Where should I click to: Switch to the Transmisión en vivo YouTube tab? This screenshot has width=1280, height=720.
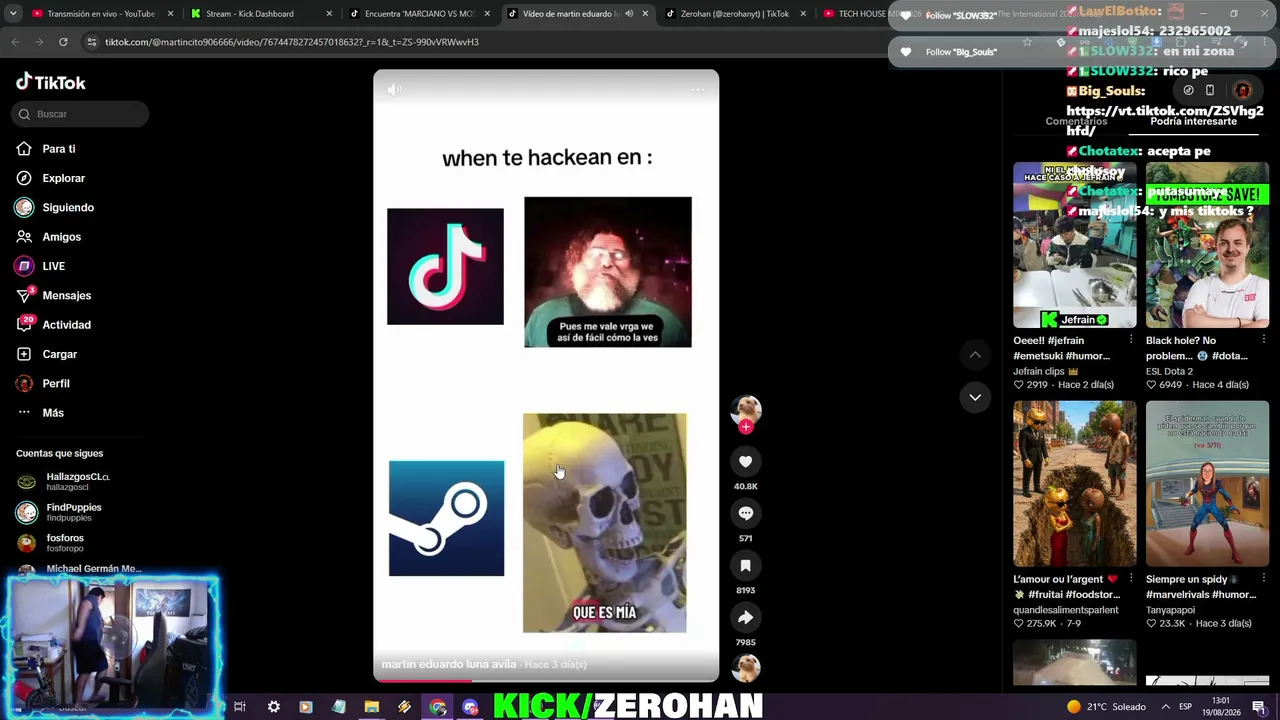pyautogui.click(x=93, y=14)
